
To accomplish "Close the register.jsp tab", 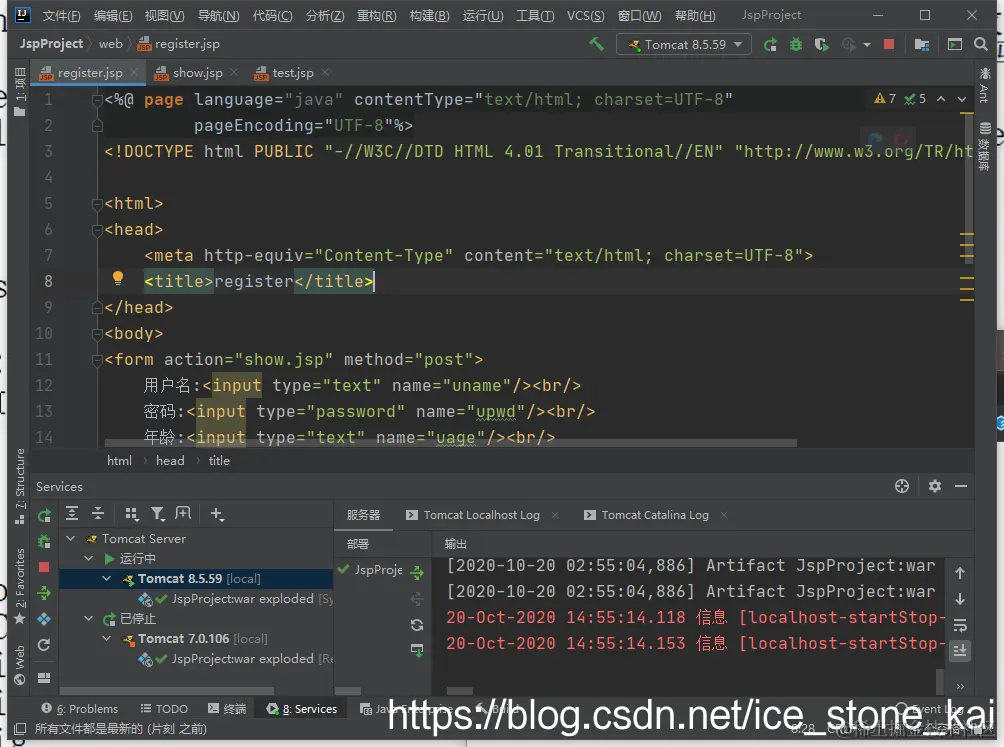I will coord(134,72).
